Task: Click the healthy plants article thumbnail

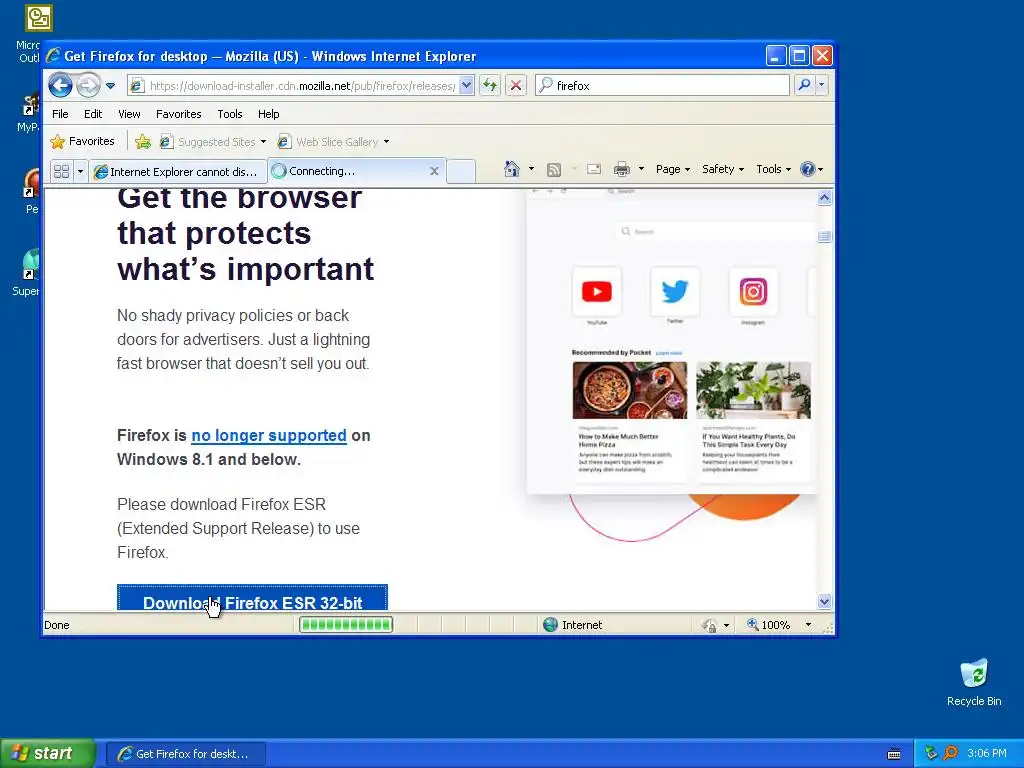Action: pos(753,391)
